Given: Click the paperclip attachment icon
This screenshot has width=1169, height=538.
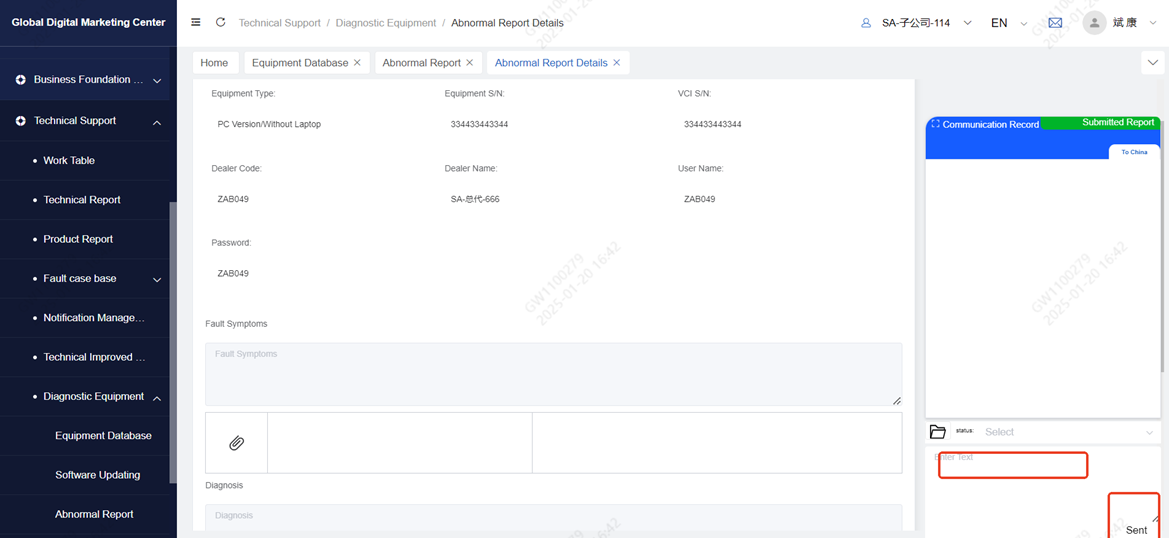Looking at the screenshot, I should click(236, 443).
